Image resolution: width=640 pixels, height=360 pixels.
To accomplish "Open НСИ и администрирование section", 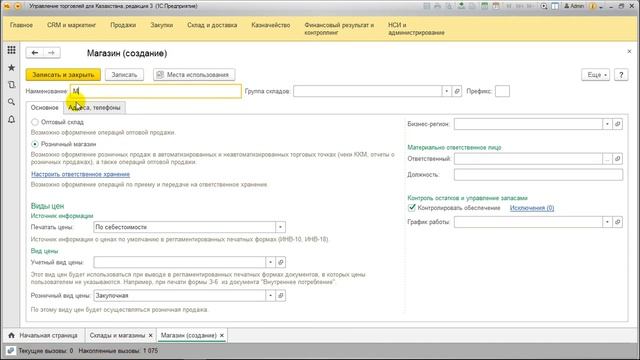I will [416, 29].
